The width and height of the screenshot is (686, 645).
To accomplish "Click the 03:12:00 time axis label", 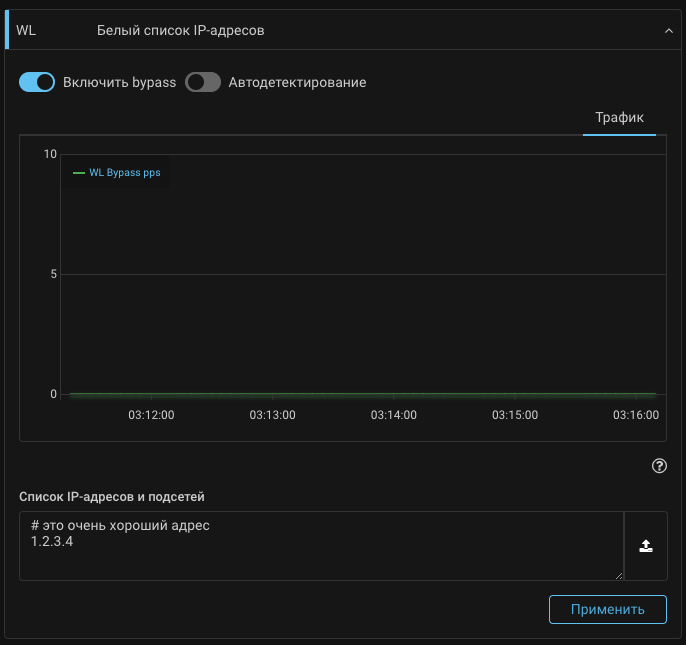I will coord(152,414).
